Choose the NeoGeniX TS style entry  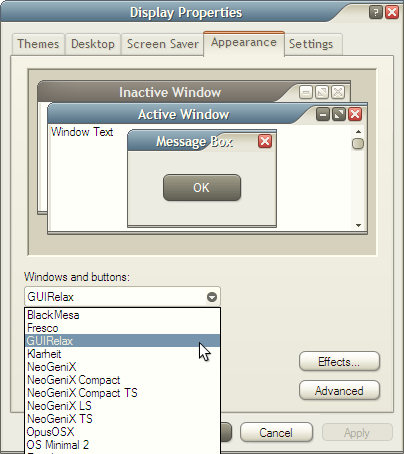(x=123, y=419)
